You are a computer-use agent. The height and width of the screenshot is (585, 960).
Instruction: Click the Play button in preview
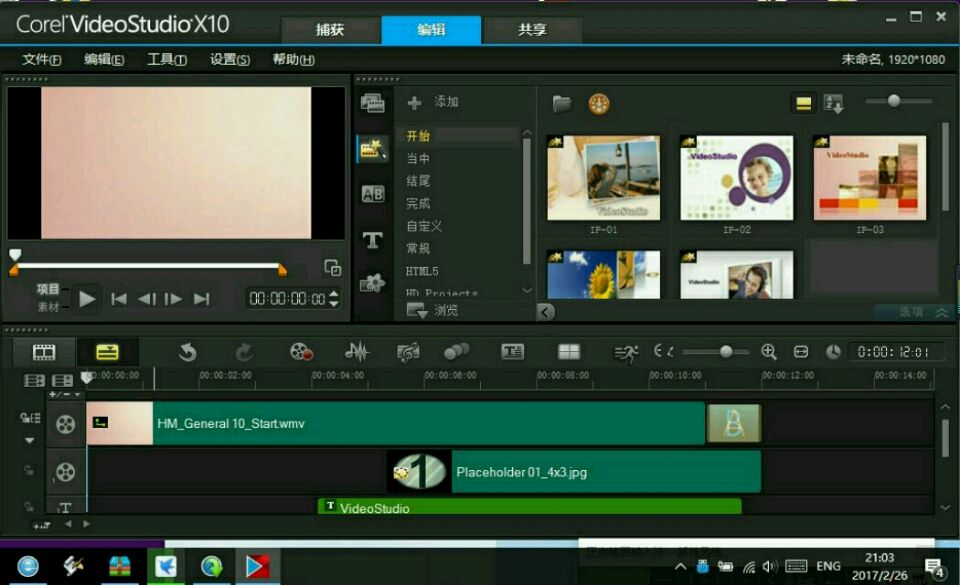(87, 299)
